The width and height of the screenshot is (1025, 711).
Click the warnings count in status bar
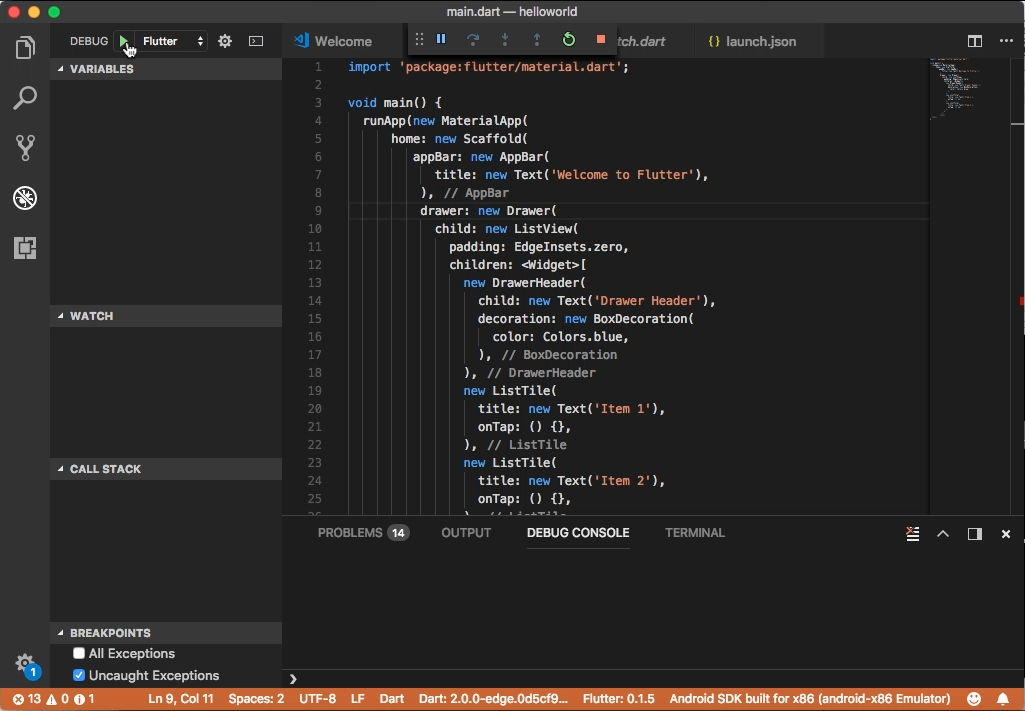[58, 699]
